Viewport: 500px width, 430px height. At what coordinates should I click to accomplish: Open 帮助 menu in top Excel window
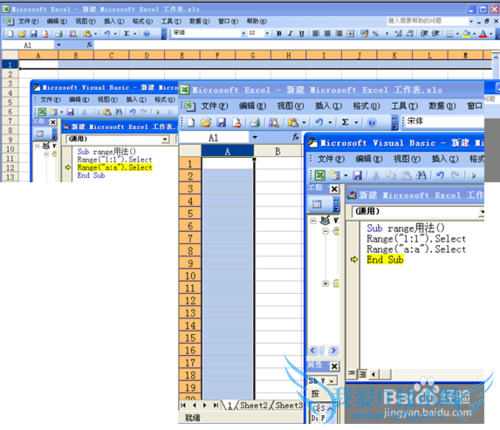(x=256, y=21)
